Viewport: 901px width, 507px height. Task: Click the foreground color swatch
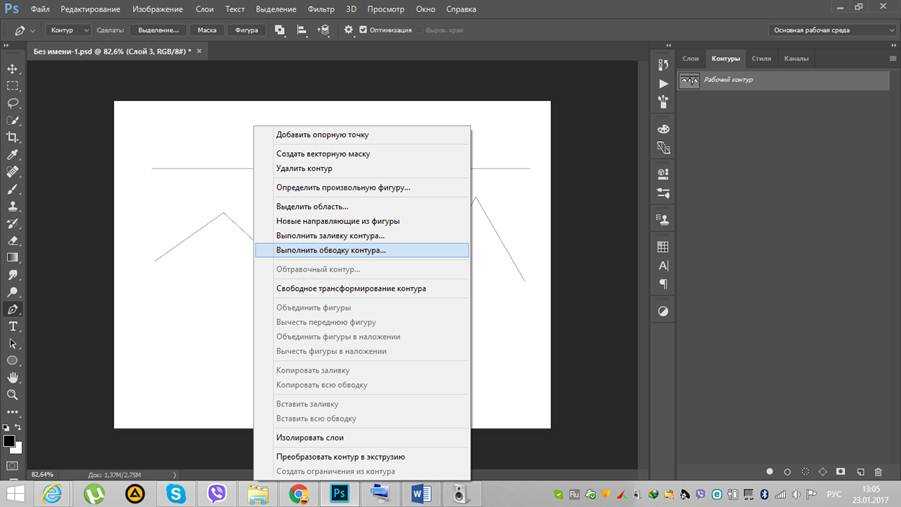(x=9, y=440)
